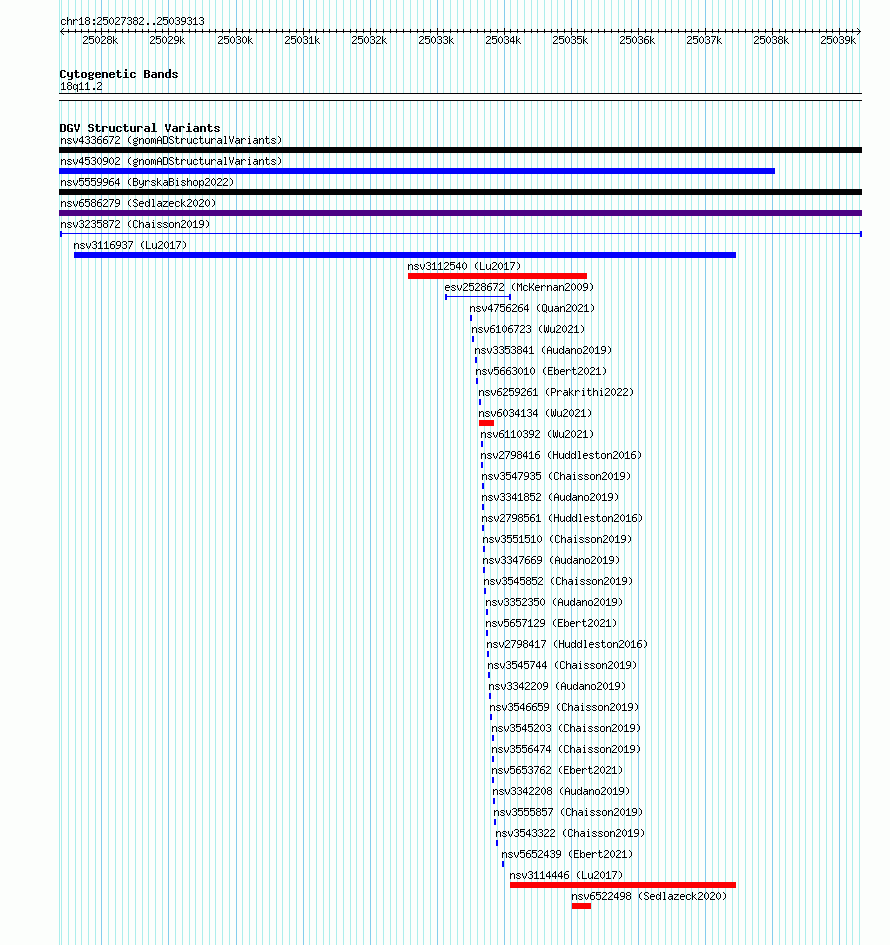Click the 25028k ruler tick label
The height and width of the screenshot is (945, 890).
101,40
